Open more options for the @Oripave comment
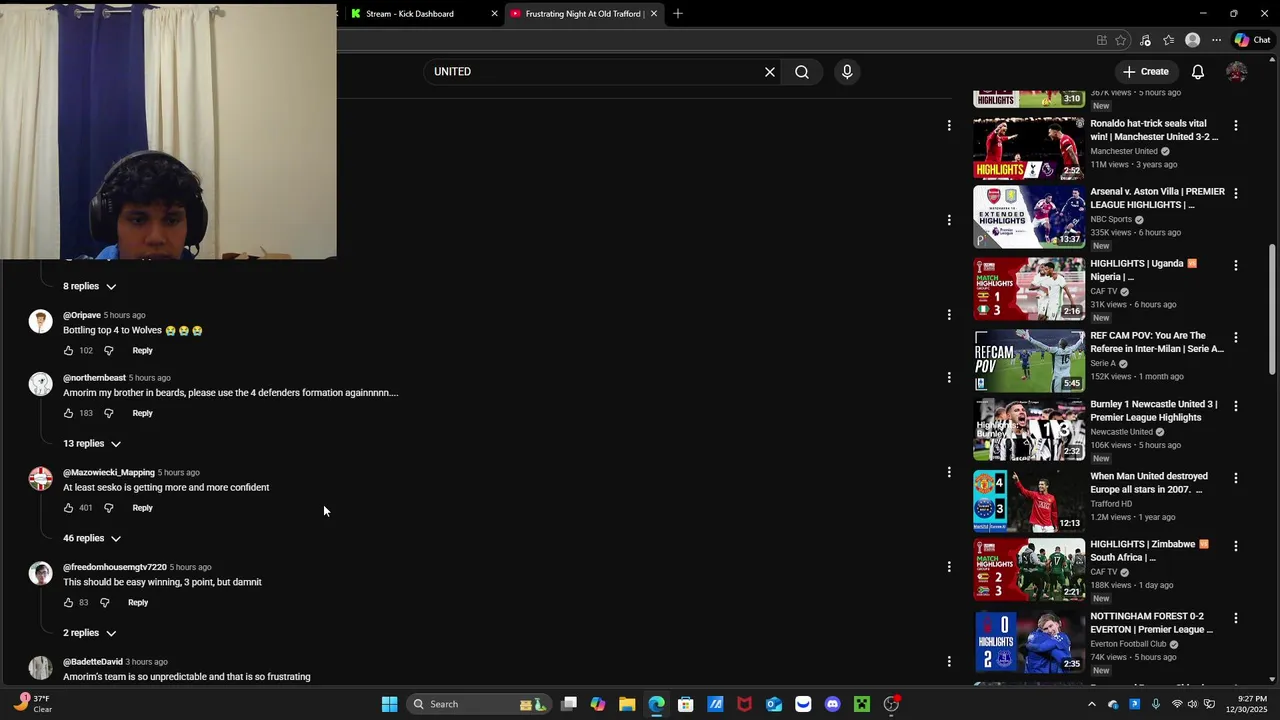 (949, 315)
